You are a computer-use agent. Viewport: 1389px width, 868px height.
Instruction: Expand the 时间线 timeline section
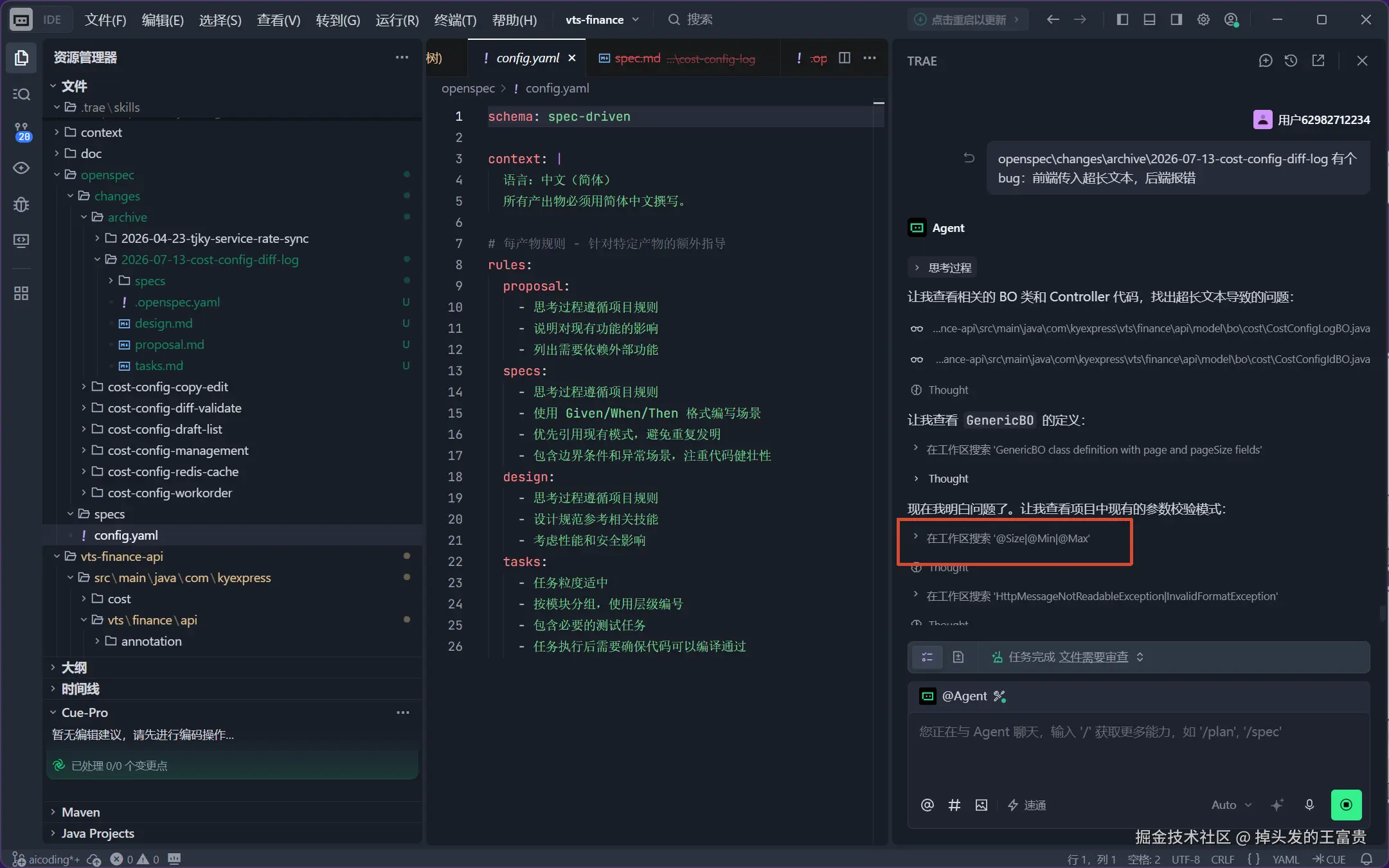click(80, 689)
